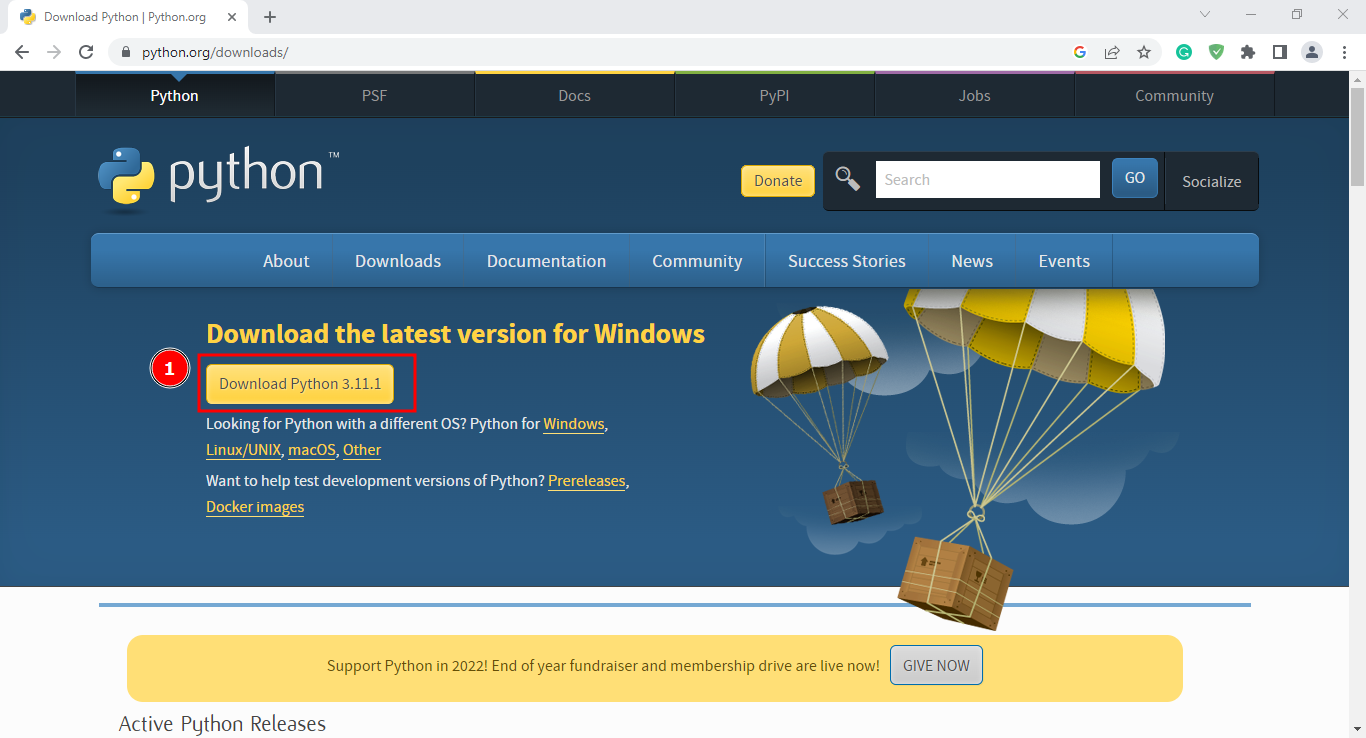The height and width of the screenshot is (738, 1366).
Task: Click the page vertical scrollbar
Action: pos(1357,136)
